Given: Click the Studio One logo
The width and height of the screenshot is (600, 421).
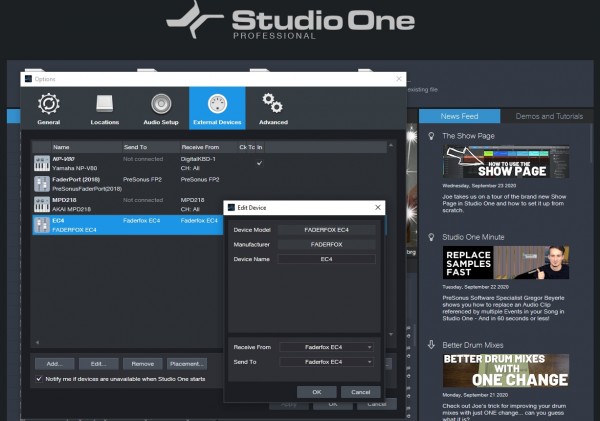Looking at the screenshot, I should click(x=291, y=20).
